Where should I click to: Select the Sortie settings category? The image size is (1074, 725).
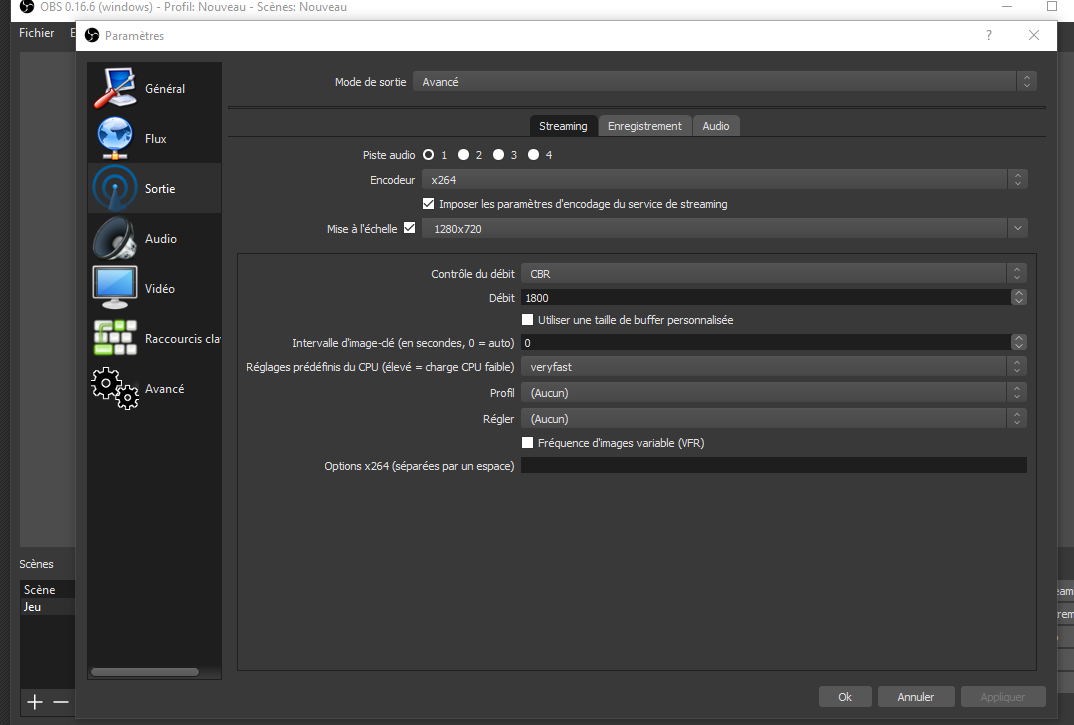(x=155, y=188)
